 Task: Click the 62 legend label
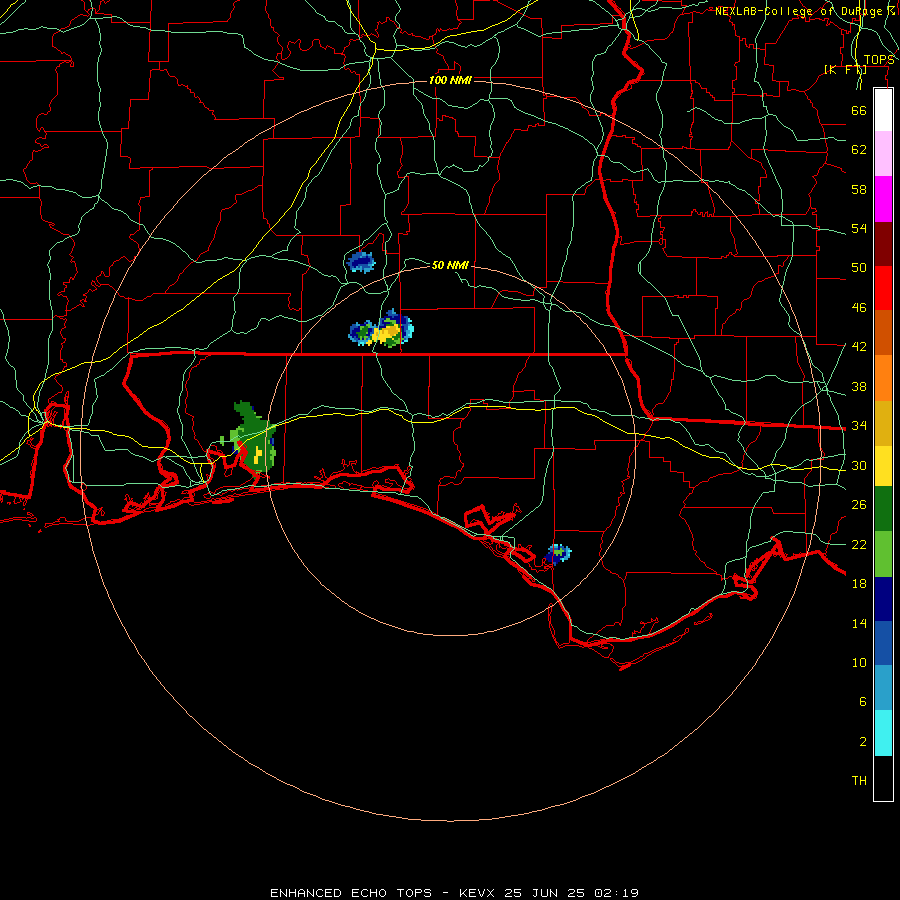click(859, 150)
